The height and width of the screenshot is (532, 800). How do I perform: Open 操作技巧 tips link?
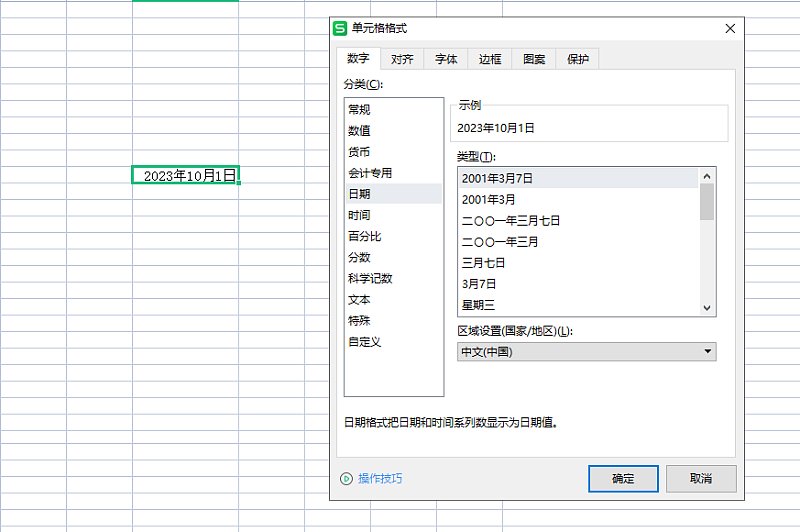[379, 479]
